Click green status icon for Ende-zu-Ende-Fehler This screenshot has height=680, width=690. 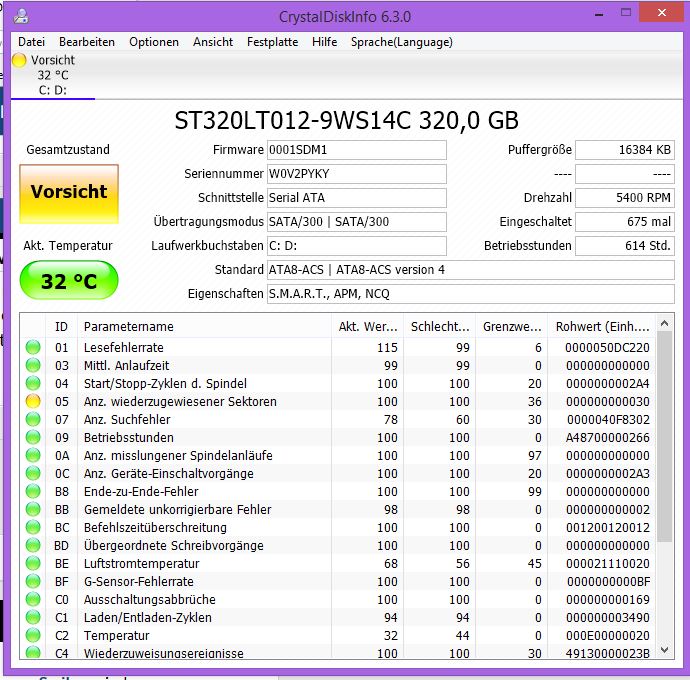point(33,492)
